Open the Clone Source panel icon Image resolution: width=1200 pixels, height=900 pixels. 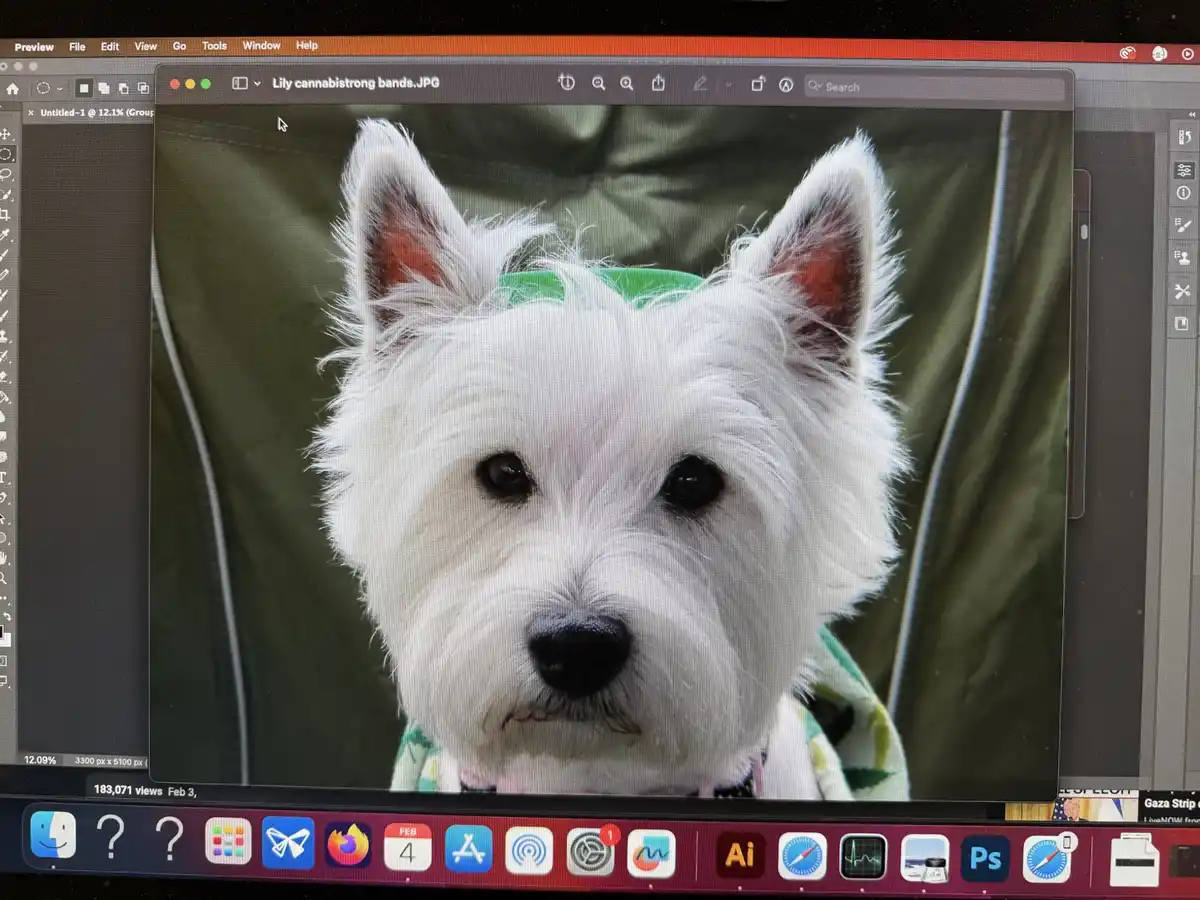pyautogui.click(x=1182, y=257)
